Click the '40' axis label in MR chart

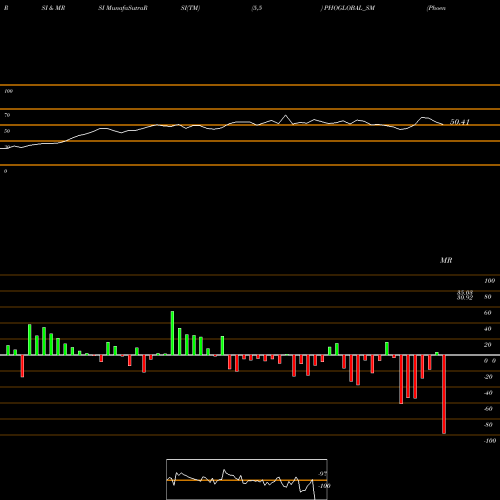pos(488,329)
